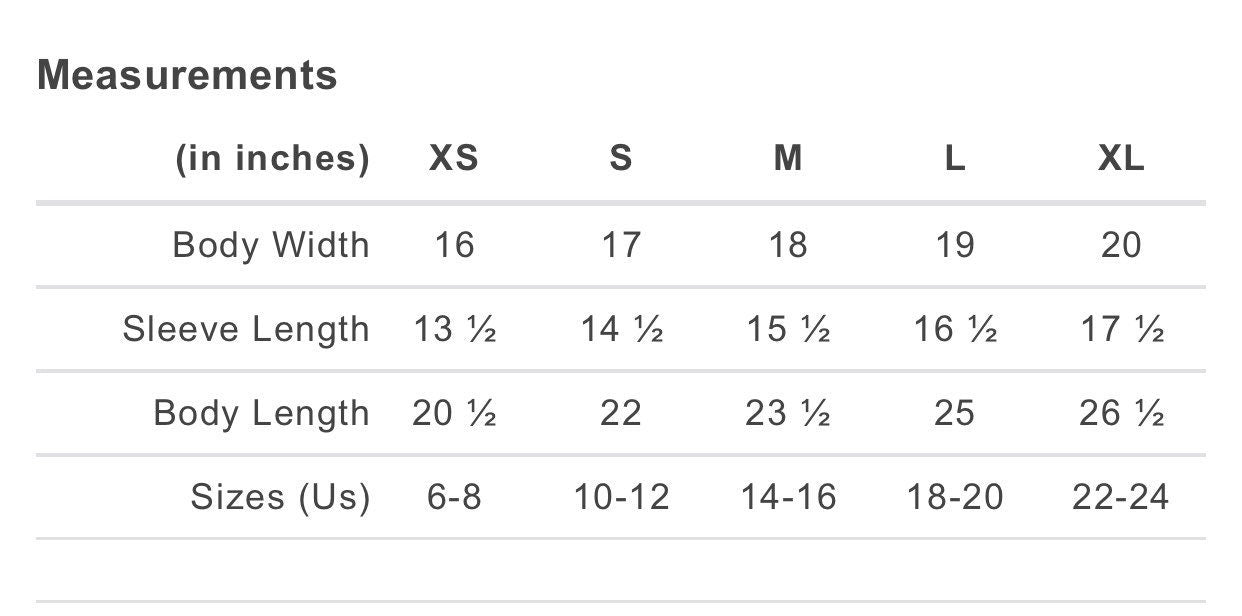Click the Sizes (Us) row label
The height and width of the screenshot is (616, 1242).
(280, 497)
